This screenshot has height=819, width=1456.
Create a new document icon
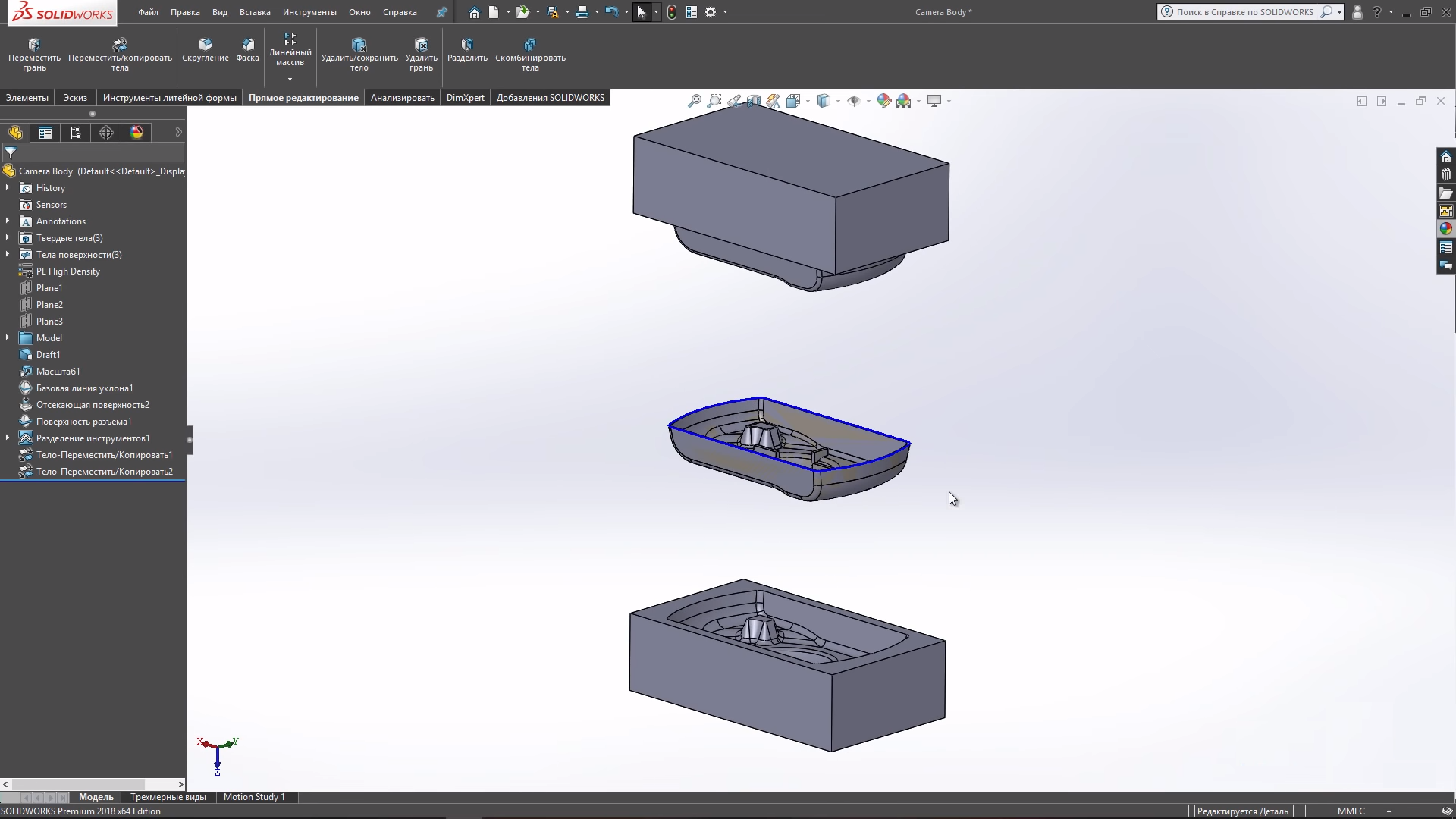[x=494, y=12]
